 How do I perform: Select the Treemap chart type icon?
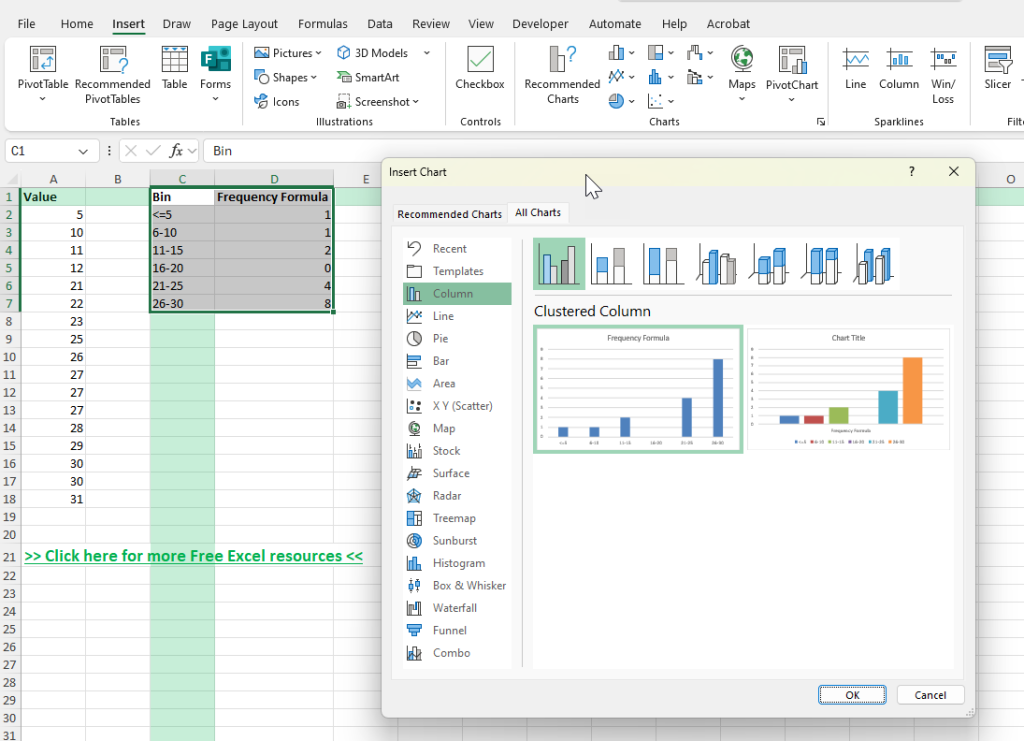[456, 518]
